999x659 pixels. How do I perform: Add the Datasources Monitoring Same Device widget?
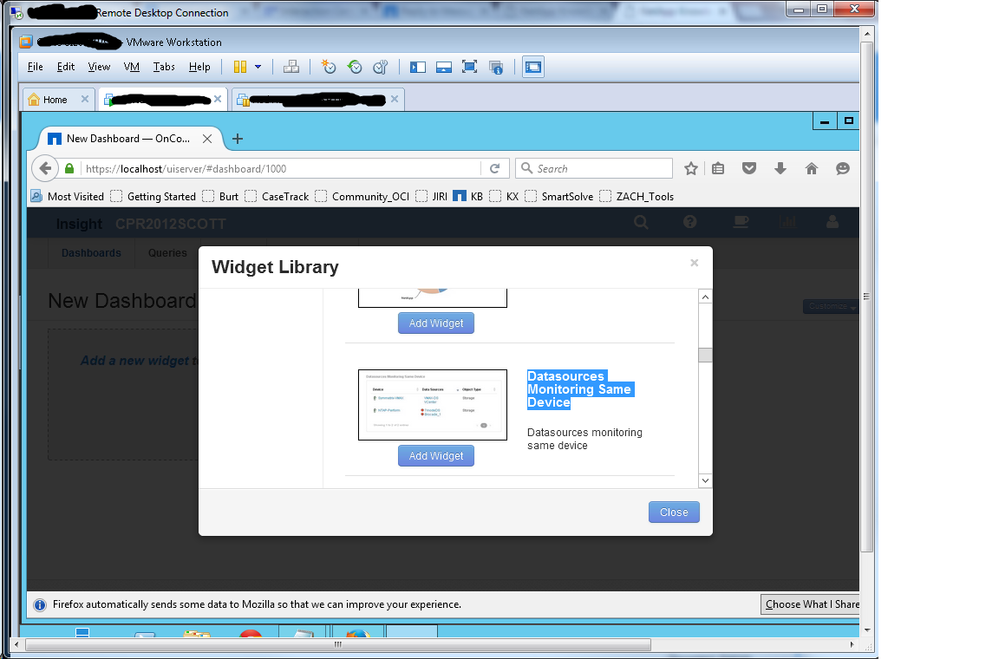[x=436, y=456]
